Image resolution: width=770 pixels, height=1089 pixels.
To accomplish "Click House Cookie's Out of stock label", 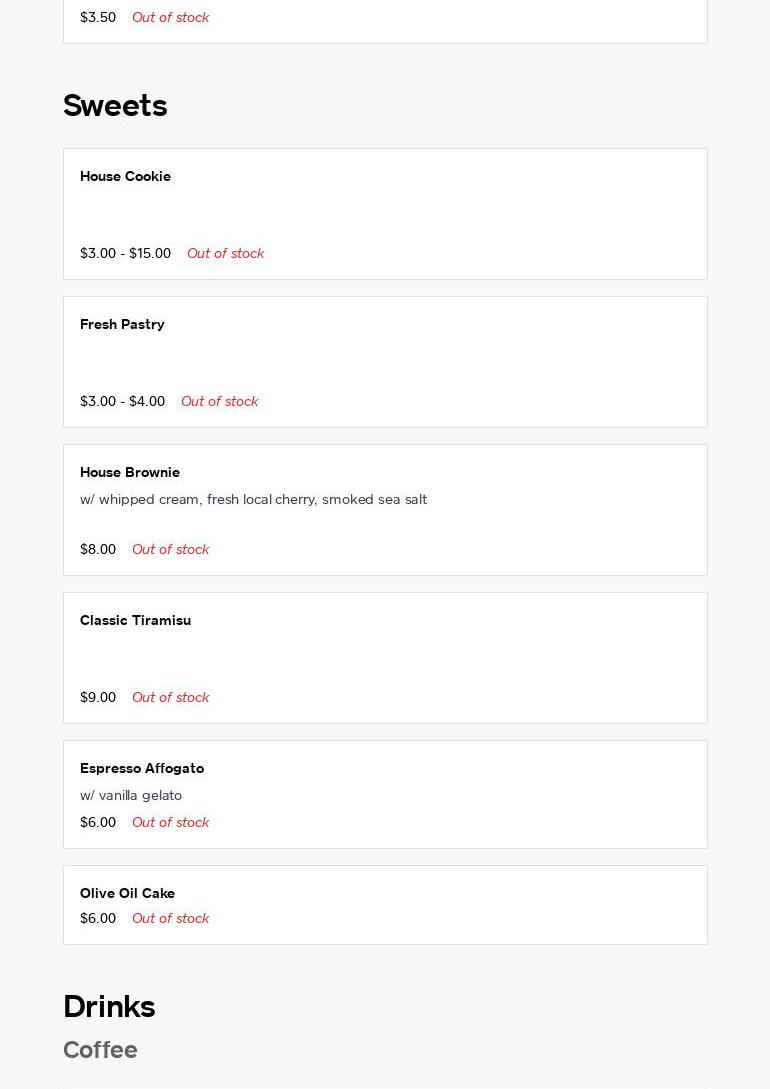I will point(225,254).
